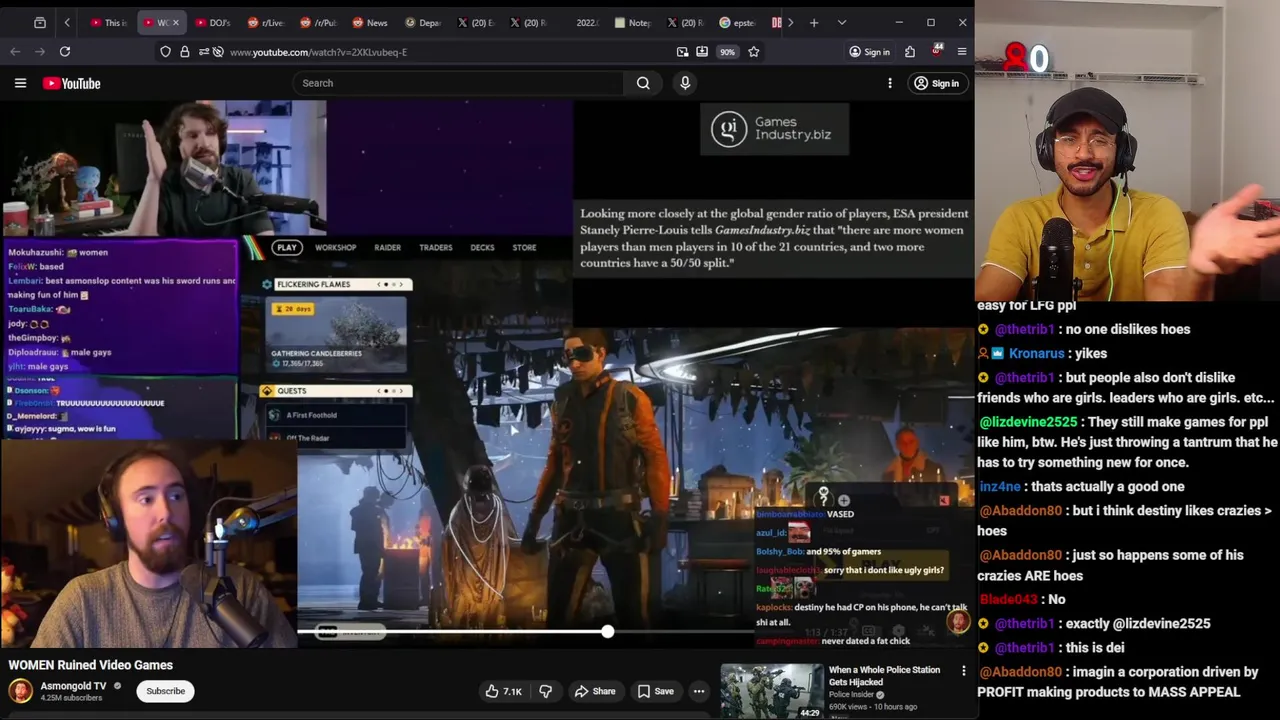1280x720 pixels.
Task: Go back to previous page
Action: [x=15, y=51]
